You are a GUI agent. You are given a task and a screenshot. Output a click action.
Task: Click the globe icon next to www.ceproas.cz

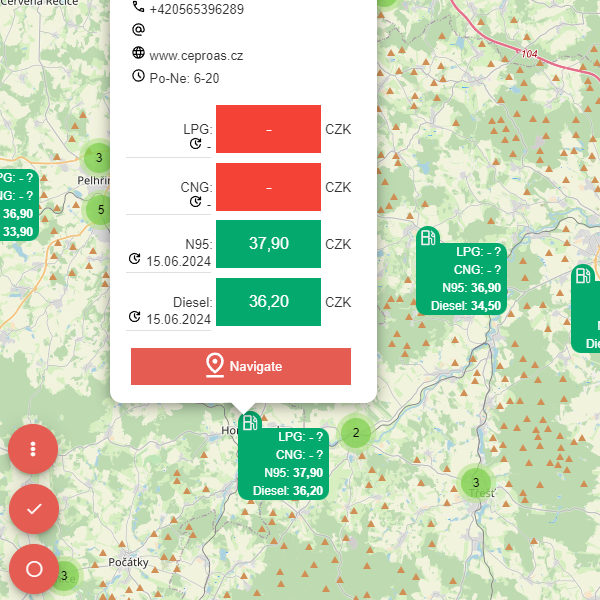[138, 54]
